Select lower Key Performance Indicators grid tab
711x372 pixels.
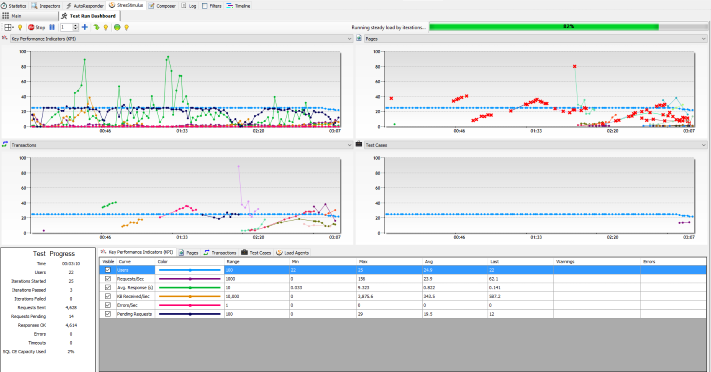[137, 252]
